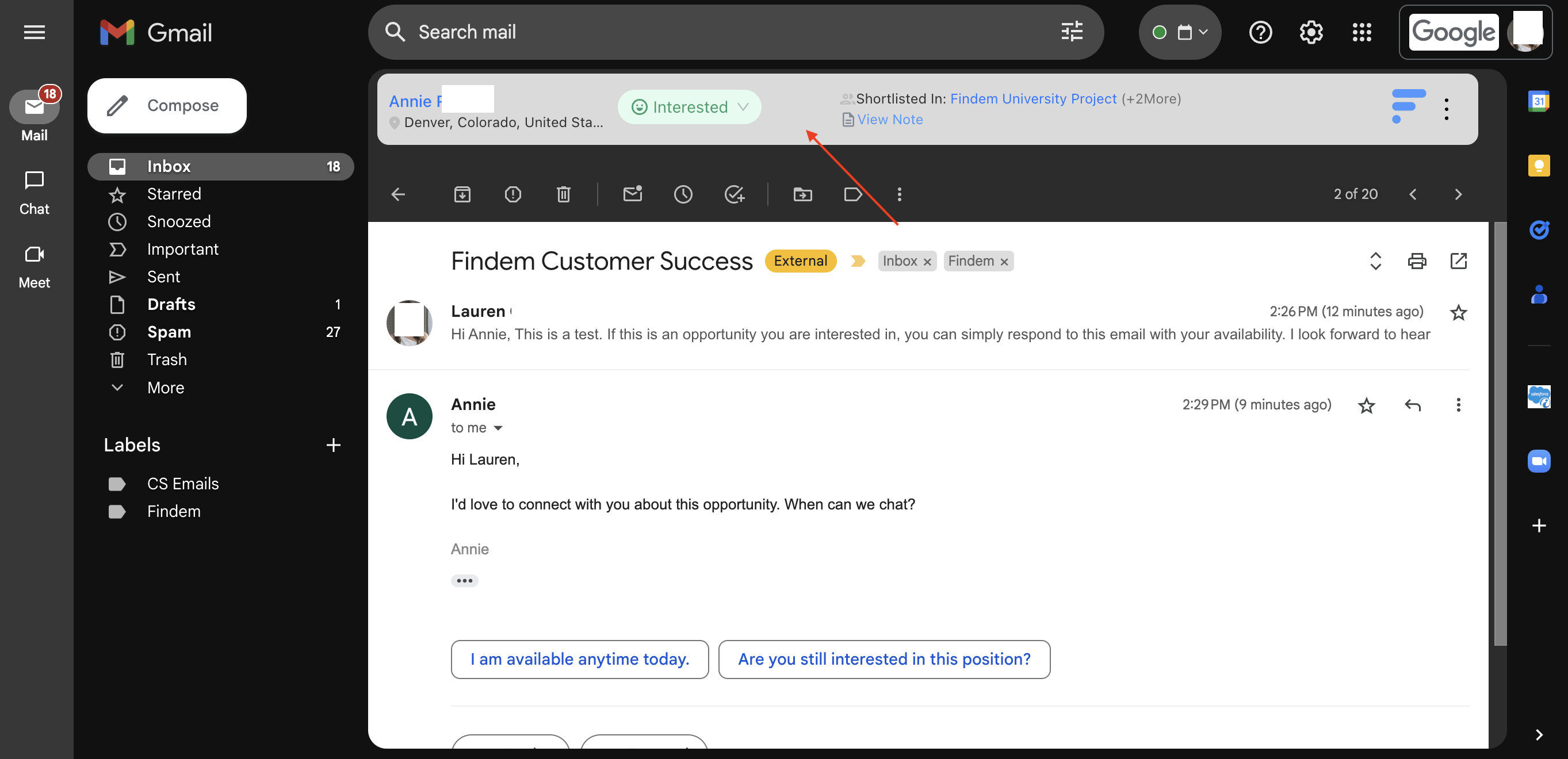Open the Zoom add-on
The width and height of the screenshot is (1568, 759).
pyautogui.click(x=1538, y=461)
